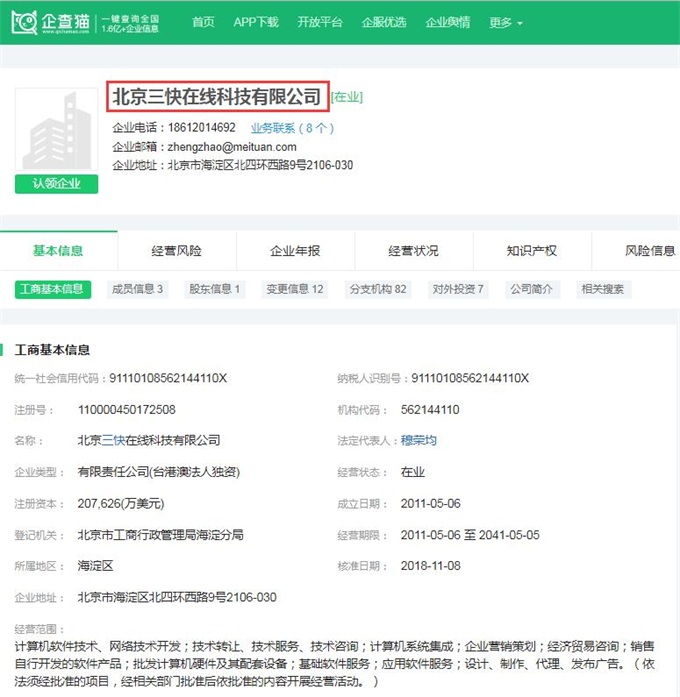Click the 核准日期 value 2018-11-08

pyautogui.click(x=431, y=566)
